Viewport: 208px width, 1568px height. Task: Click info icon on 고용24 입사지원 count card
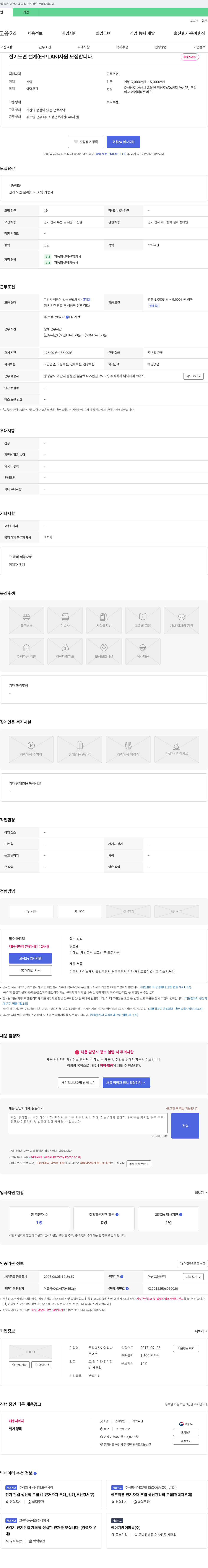pos(181,1214)
